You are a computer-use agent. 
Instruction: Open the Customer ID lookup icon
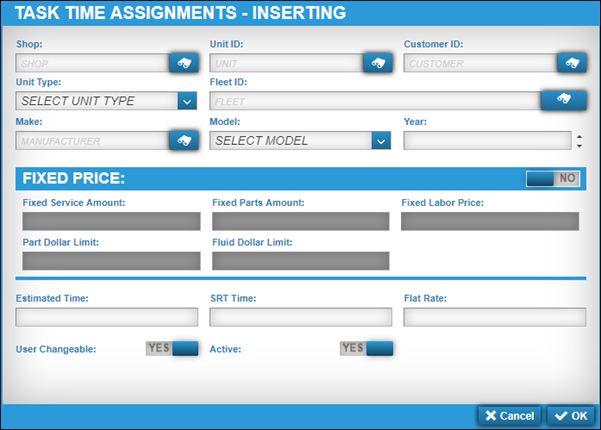click(570, 62)
